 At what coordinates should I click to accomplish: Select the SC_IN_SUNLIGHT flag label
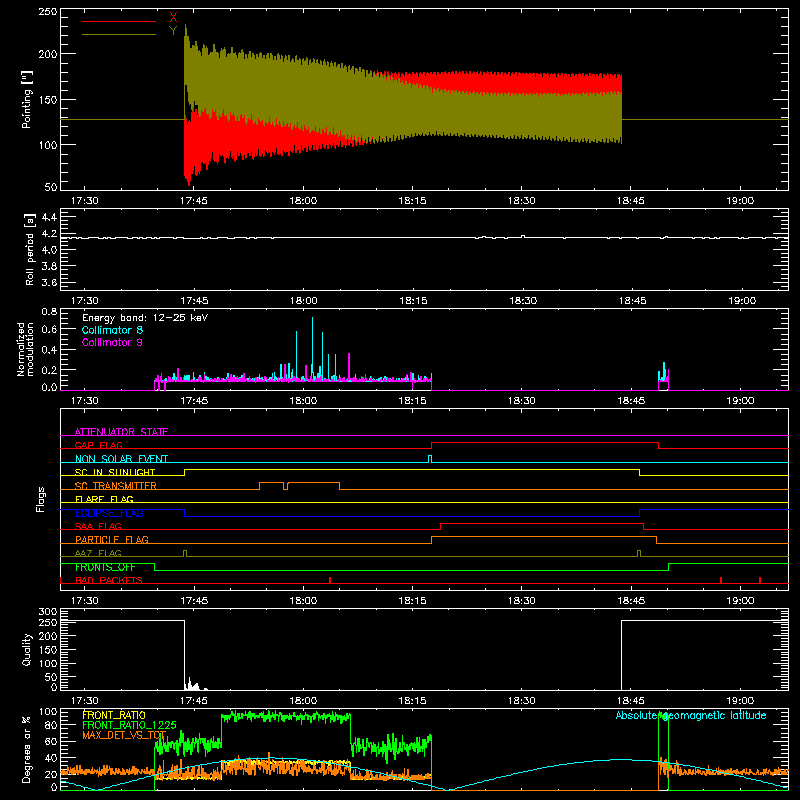coord(115,472)
